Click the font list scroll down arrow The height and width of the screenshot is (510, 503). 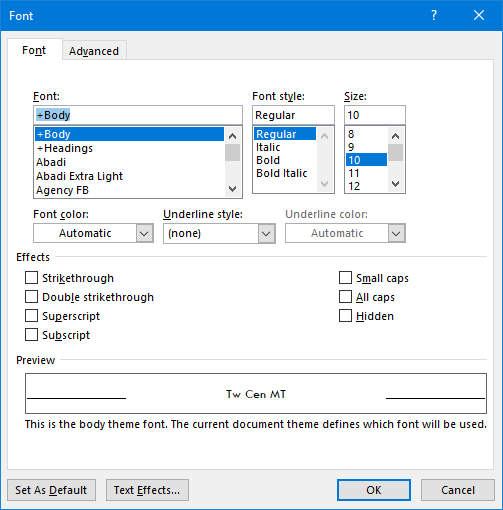click(x=233, y=189)
